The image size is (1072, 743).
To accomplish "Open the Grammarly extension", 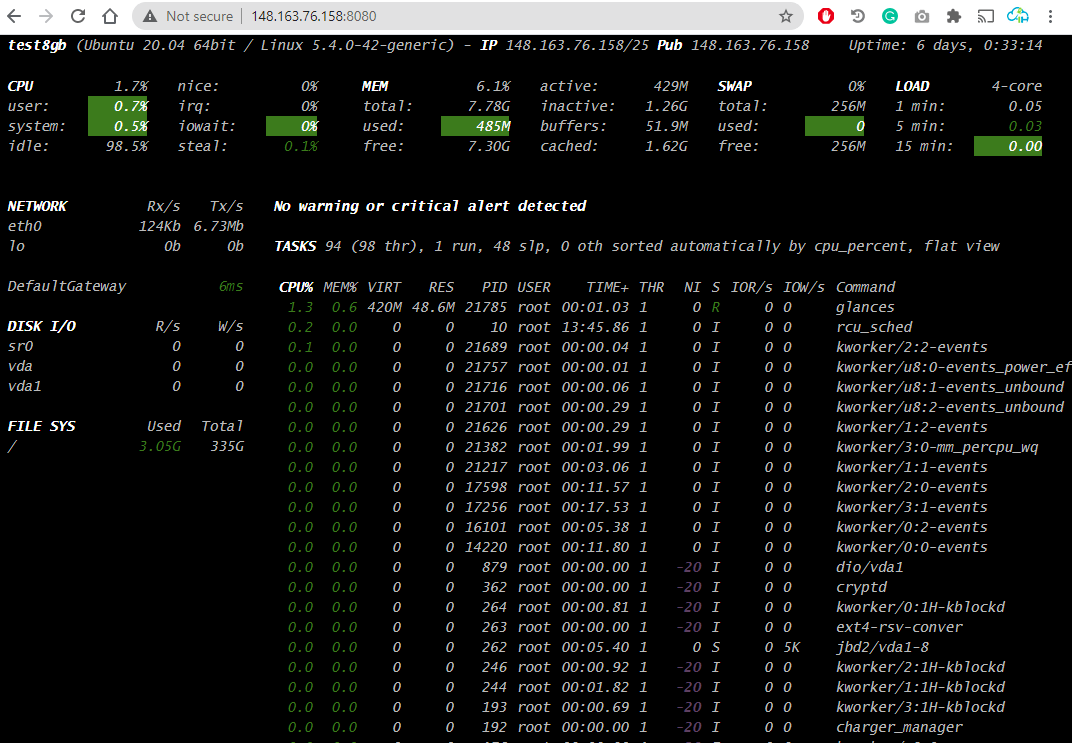I will [x=889, y=16].
